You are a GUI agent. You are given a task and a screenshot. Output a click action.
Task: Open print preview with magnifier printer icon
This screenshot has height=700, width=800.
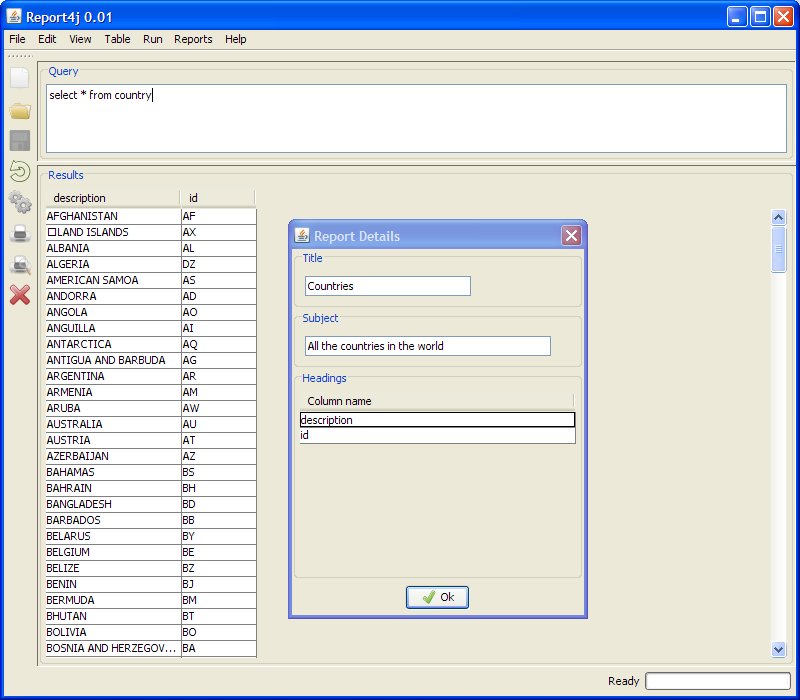pyautogui.click(x=20, y=265)
